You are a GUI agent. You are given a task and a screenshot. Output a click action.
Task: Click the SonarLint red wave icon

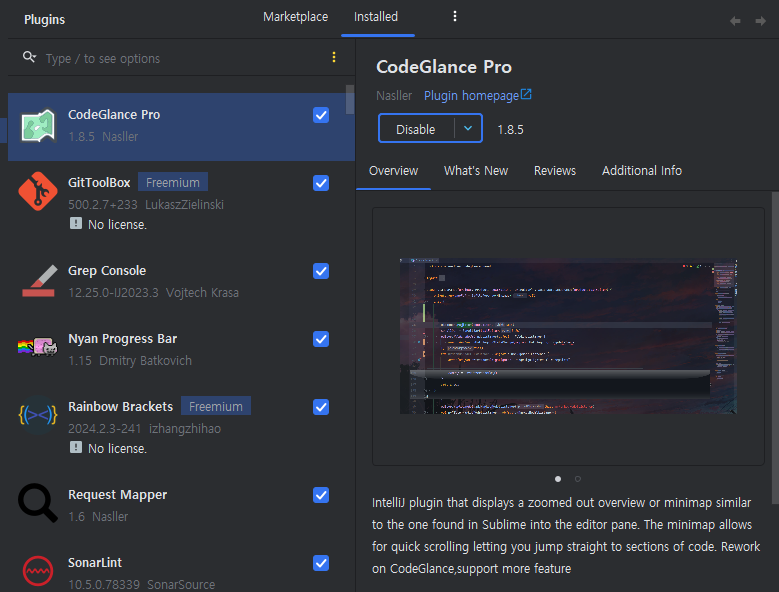tap(38, 571)
